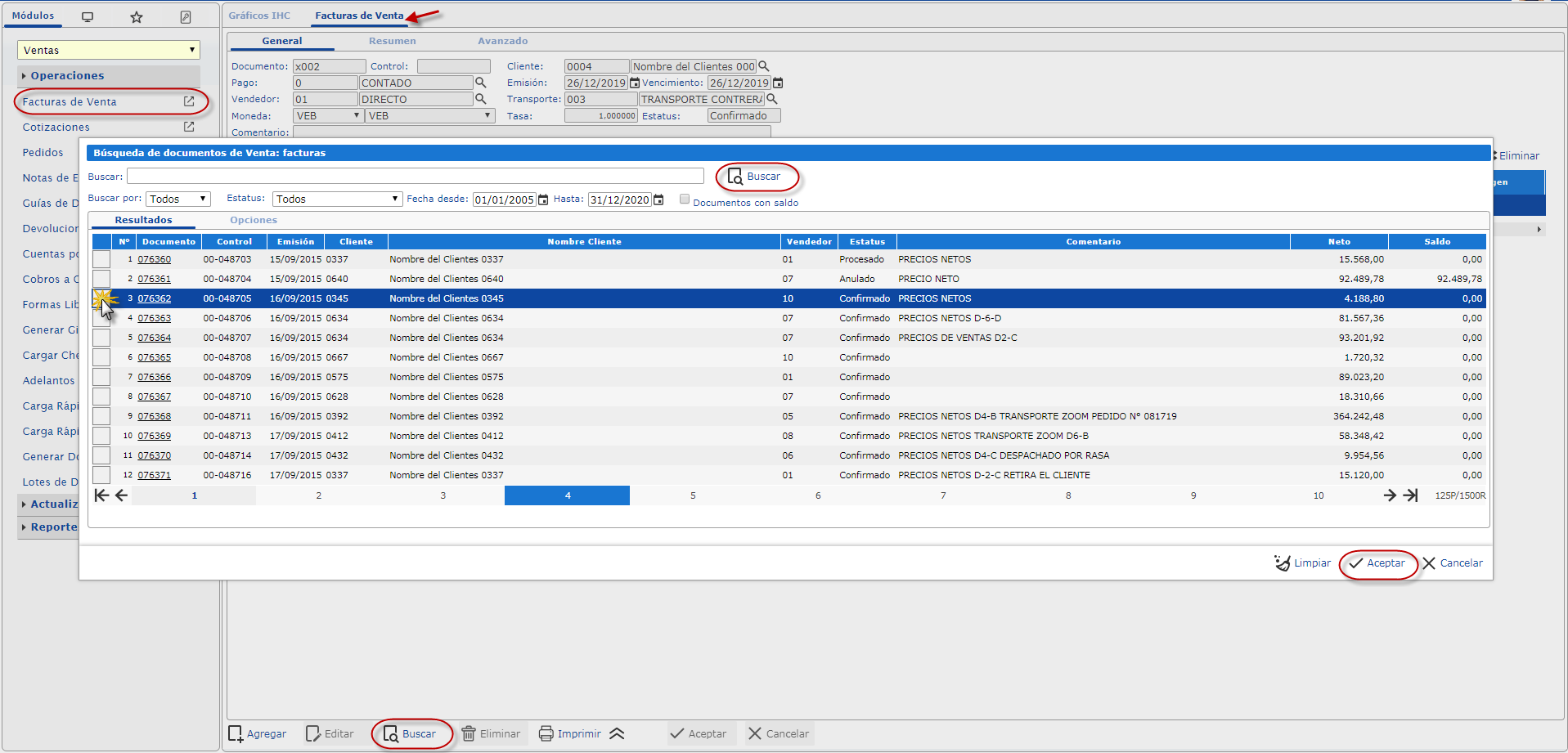This screenshot has height=753, width=1568.
Task: Click the Cliente search magnifier icon
Action: pos(764,66)
